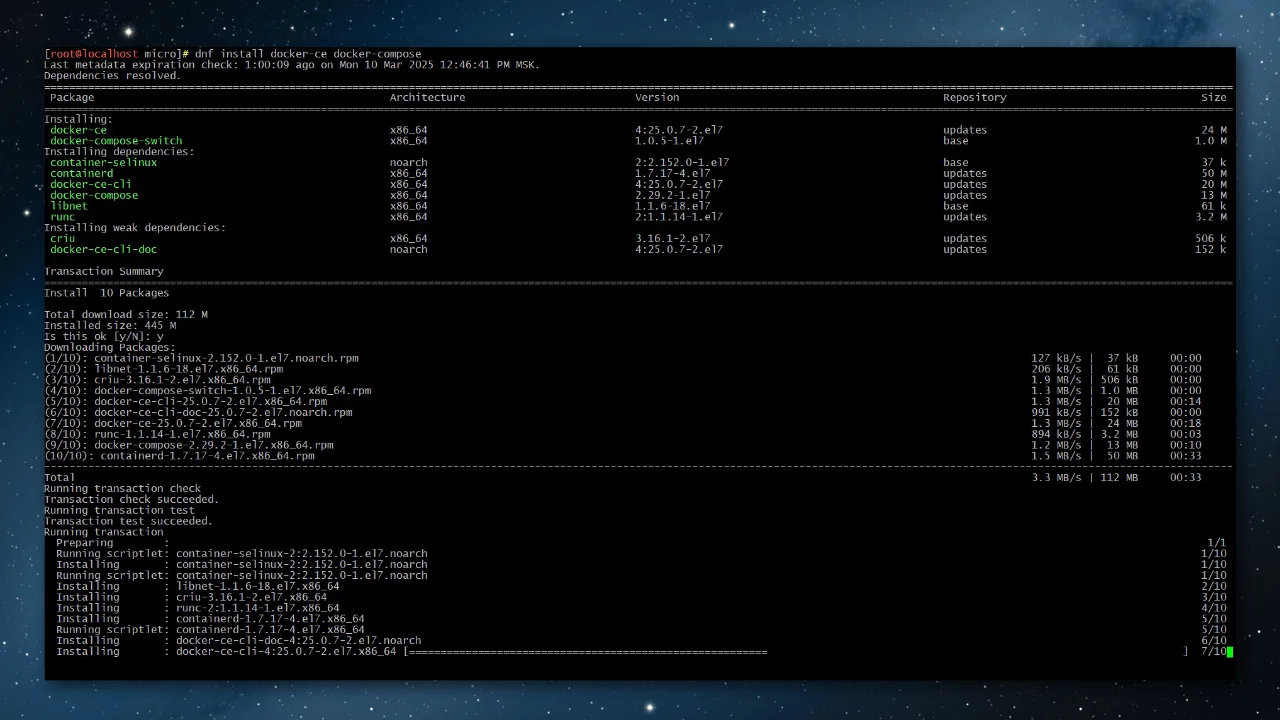Click the 'Installing weak dependencies:' heading
The height and width of the screenshot is (720, 1280).
[x=135, y=228]
